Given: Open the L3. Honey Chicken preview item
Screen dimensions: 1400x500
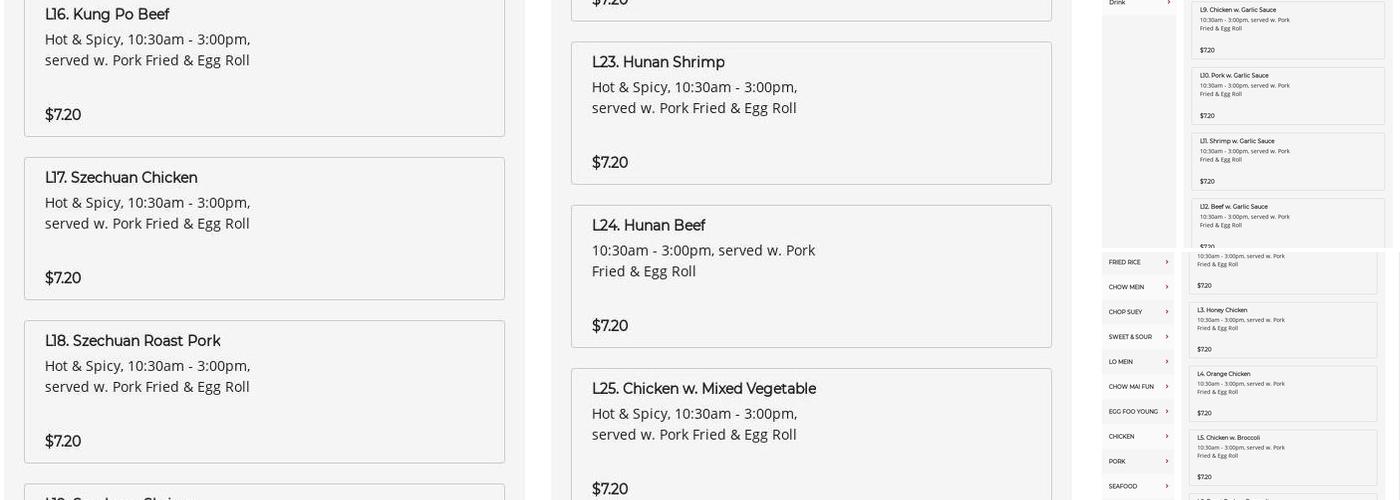Looking at the screenshot, I should click(1282, 329).
